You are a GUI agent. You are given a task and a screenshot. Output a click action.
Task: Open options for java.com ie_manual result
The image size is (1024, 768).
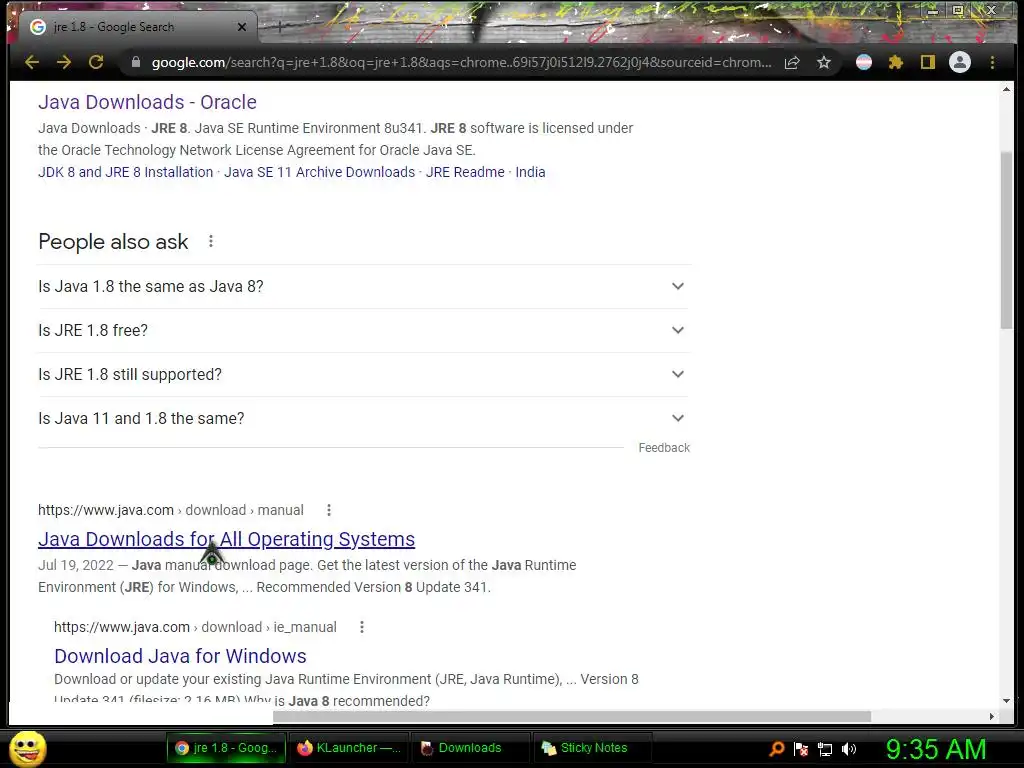(361, 628)
